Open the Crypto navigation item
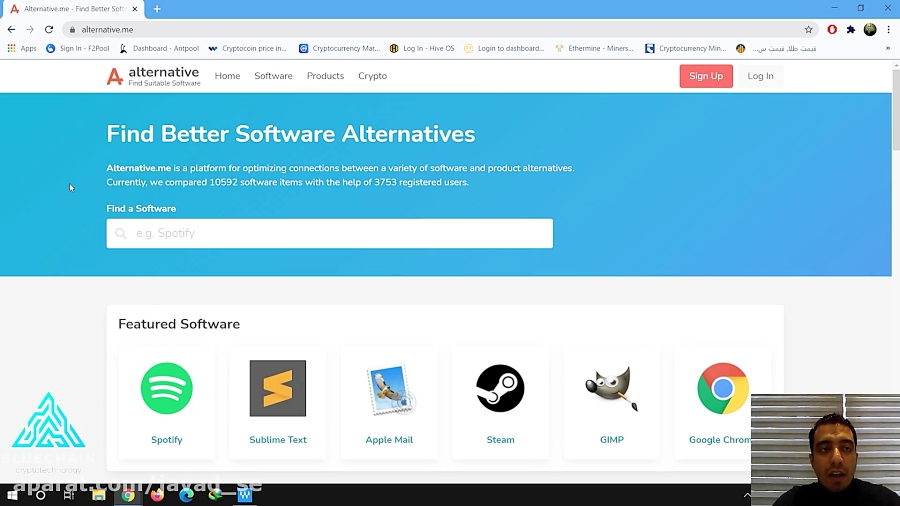The height and width of the screenshot is (506, 900). (x=373, y=76)
